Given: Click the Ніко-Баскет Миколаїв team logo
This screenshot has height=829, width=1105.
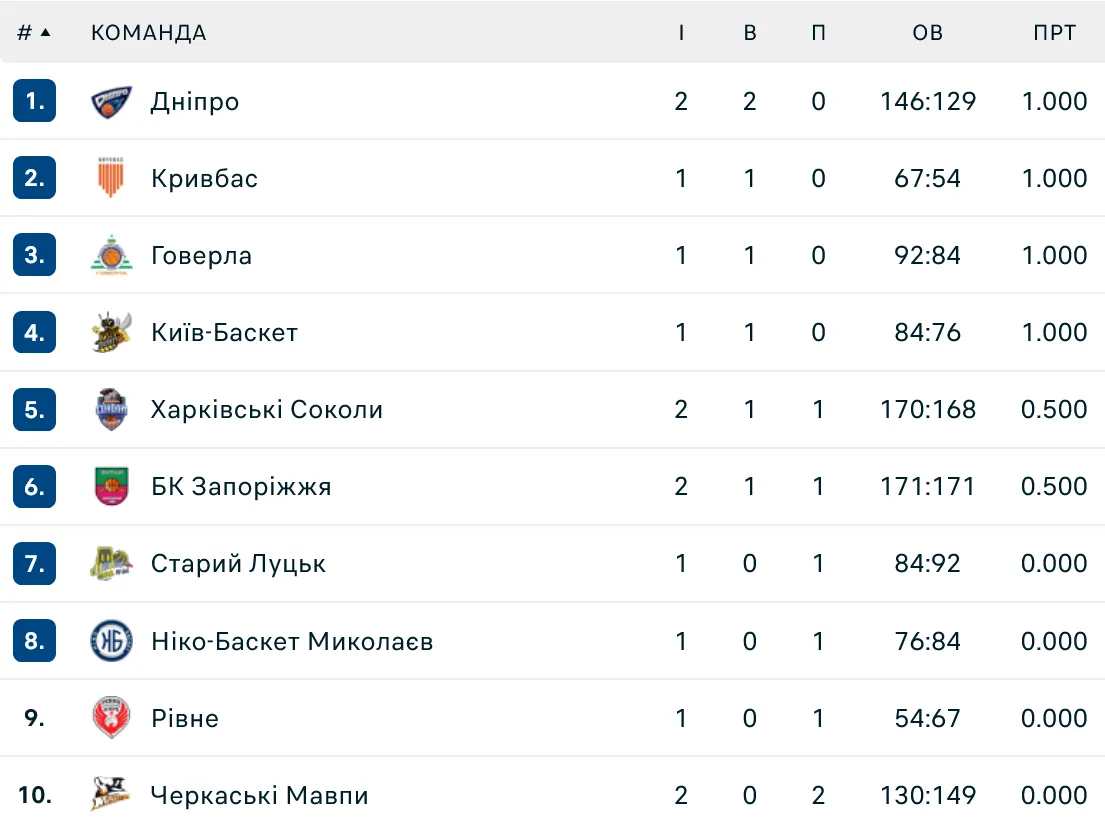Looking at the screenshot, I should point(111,641).
